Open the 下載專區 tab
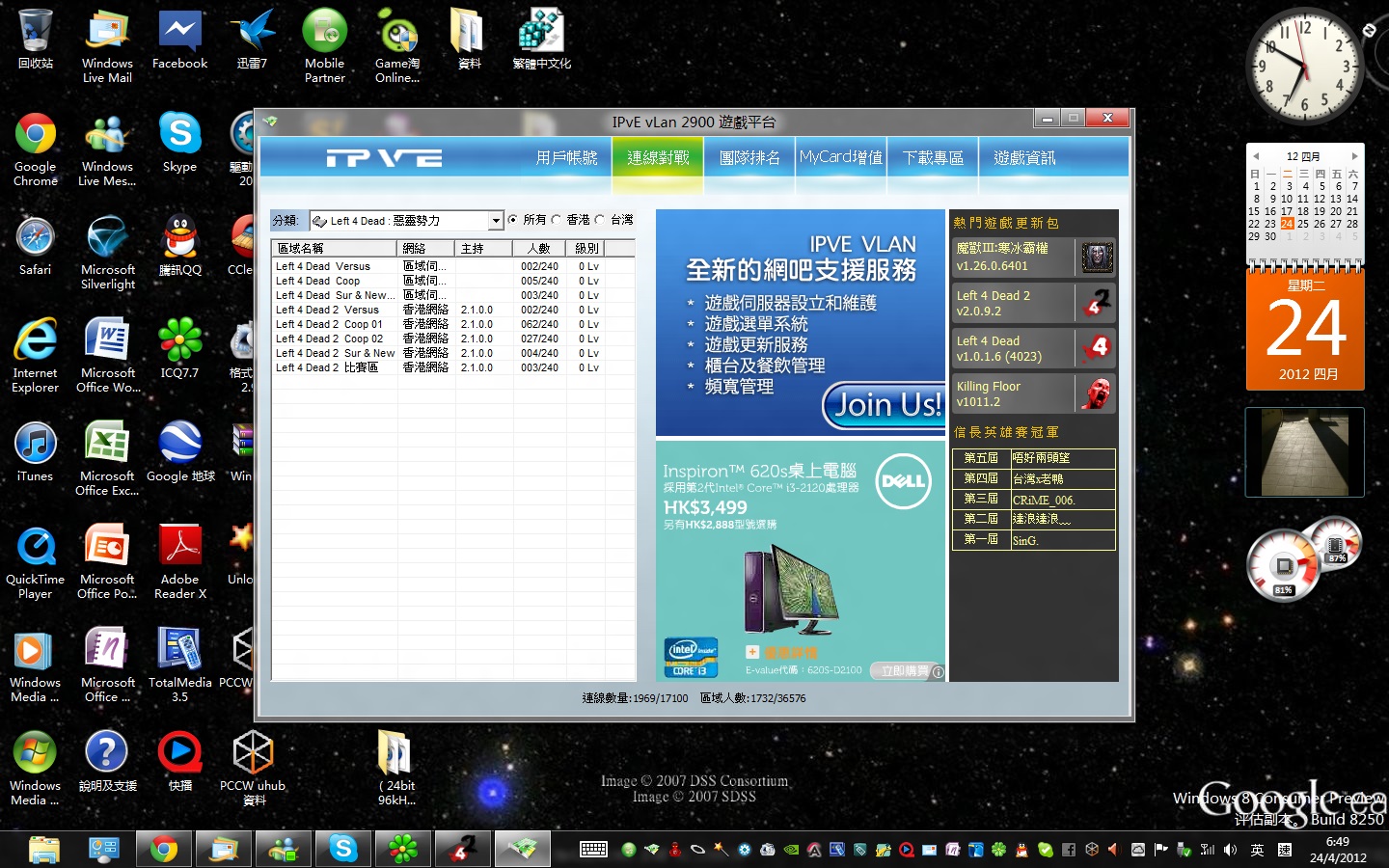The width and height of the screenshot is (1389, 868). [x=933, y=158]
